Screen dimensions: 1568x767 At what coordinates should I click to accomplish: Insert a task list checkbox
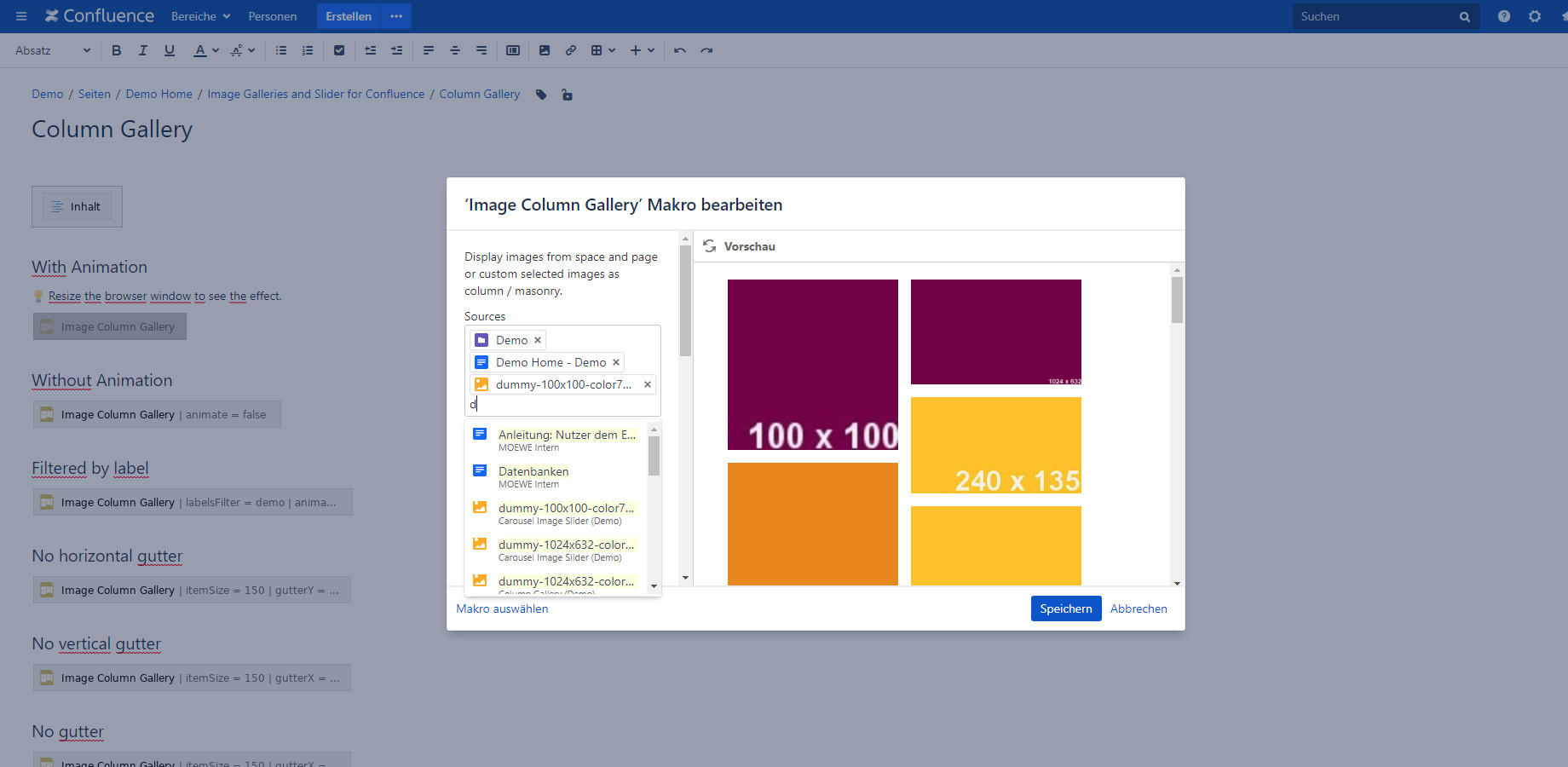(339, 50)
